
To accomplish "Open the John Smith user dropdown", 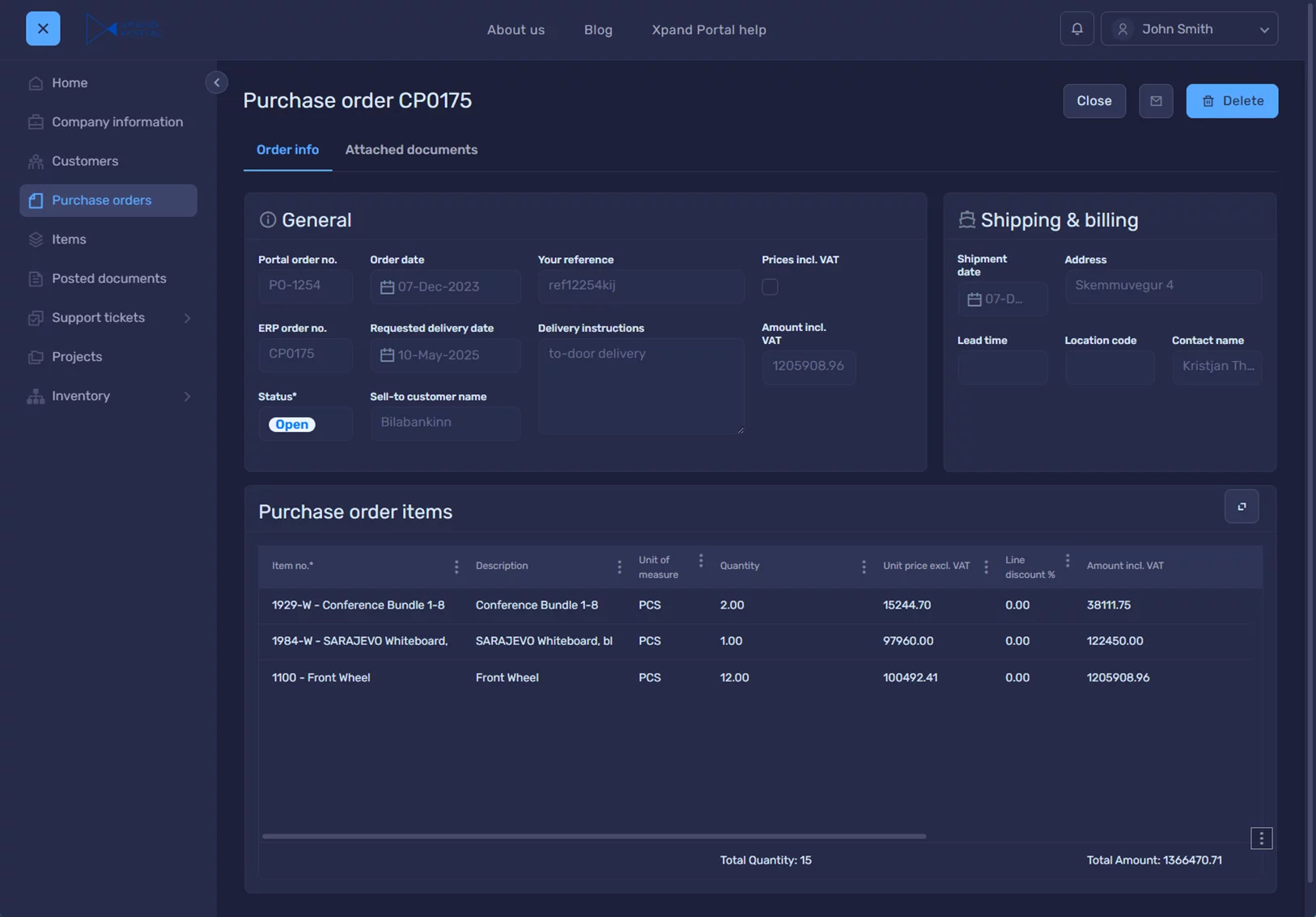I will 1188,29.
